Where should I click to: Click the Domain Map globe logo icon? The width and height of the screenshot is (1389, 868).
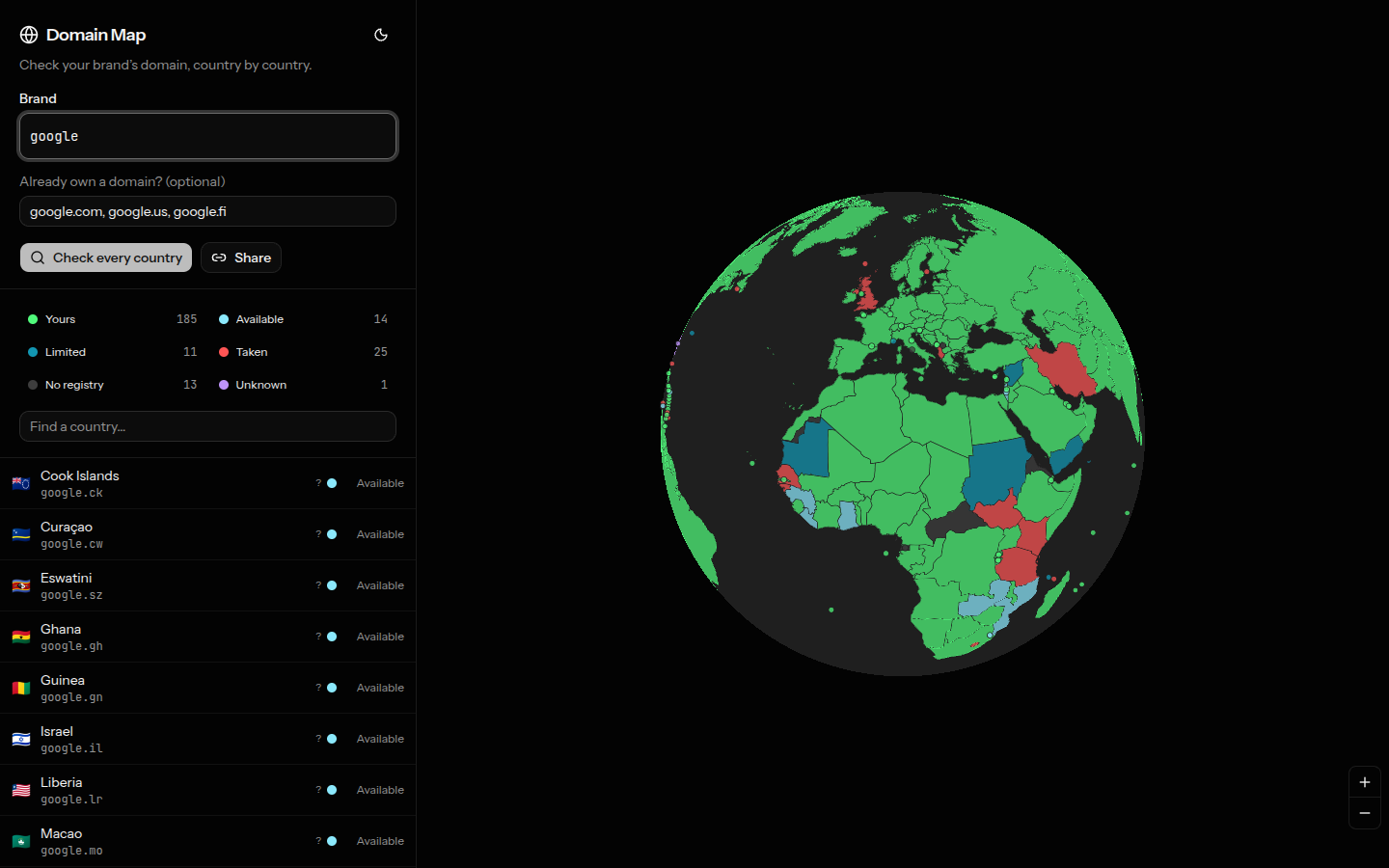(29, 35)
